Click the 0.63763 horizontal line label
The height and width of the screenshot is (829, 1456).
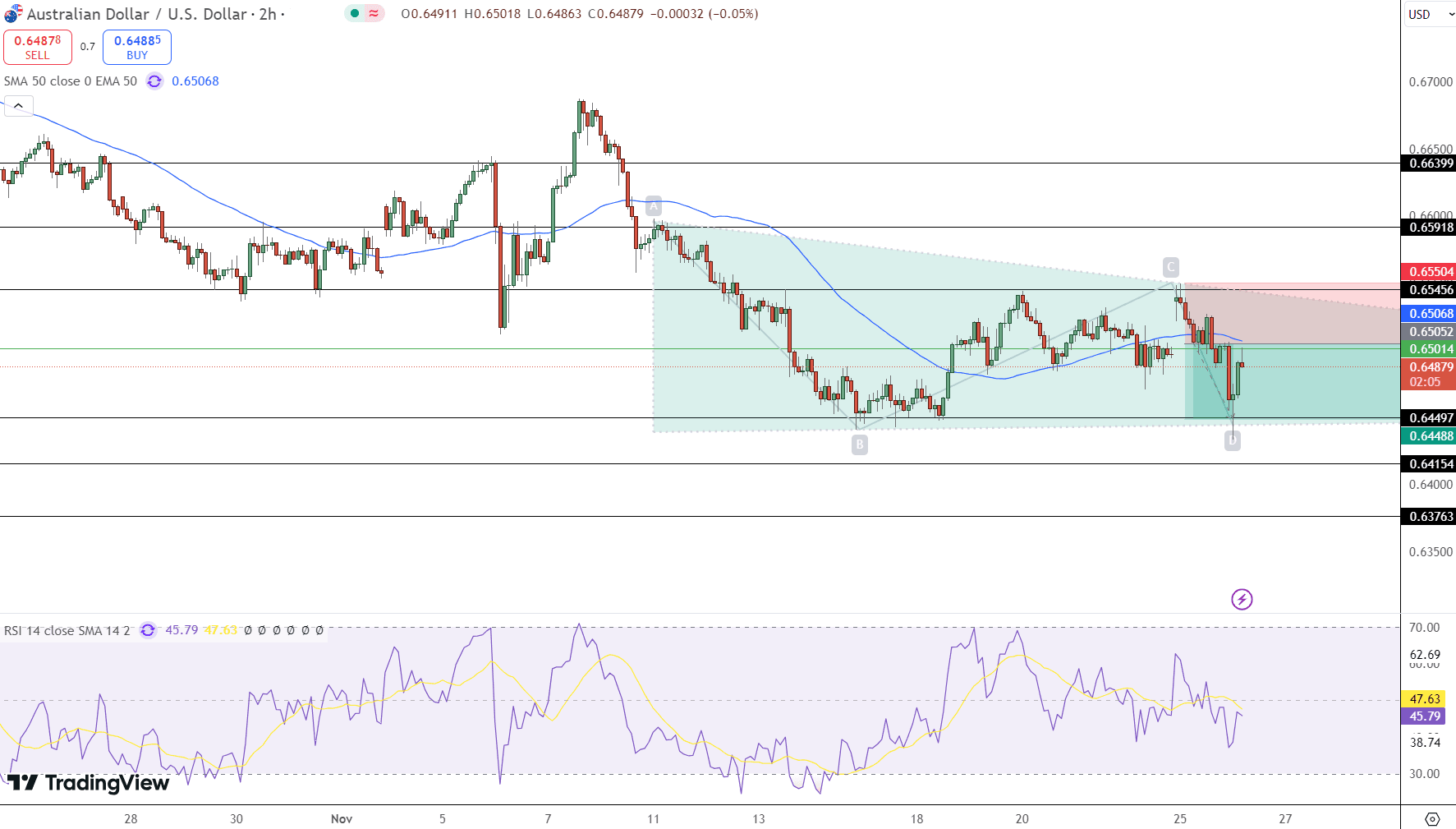pos(1427,517)
